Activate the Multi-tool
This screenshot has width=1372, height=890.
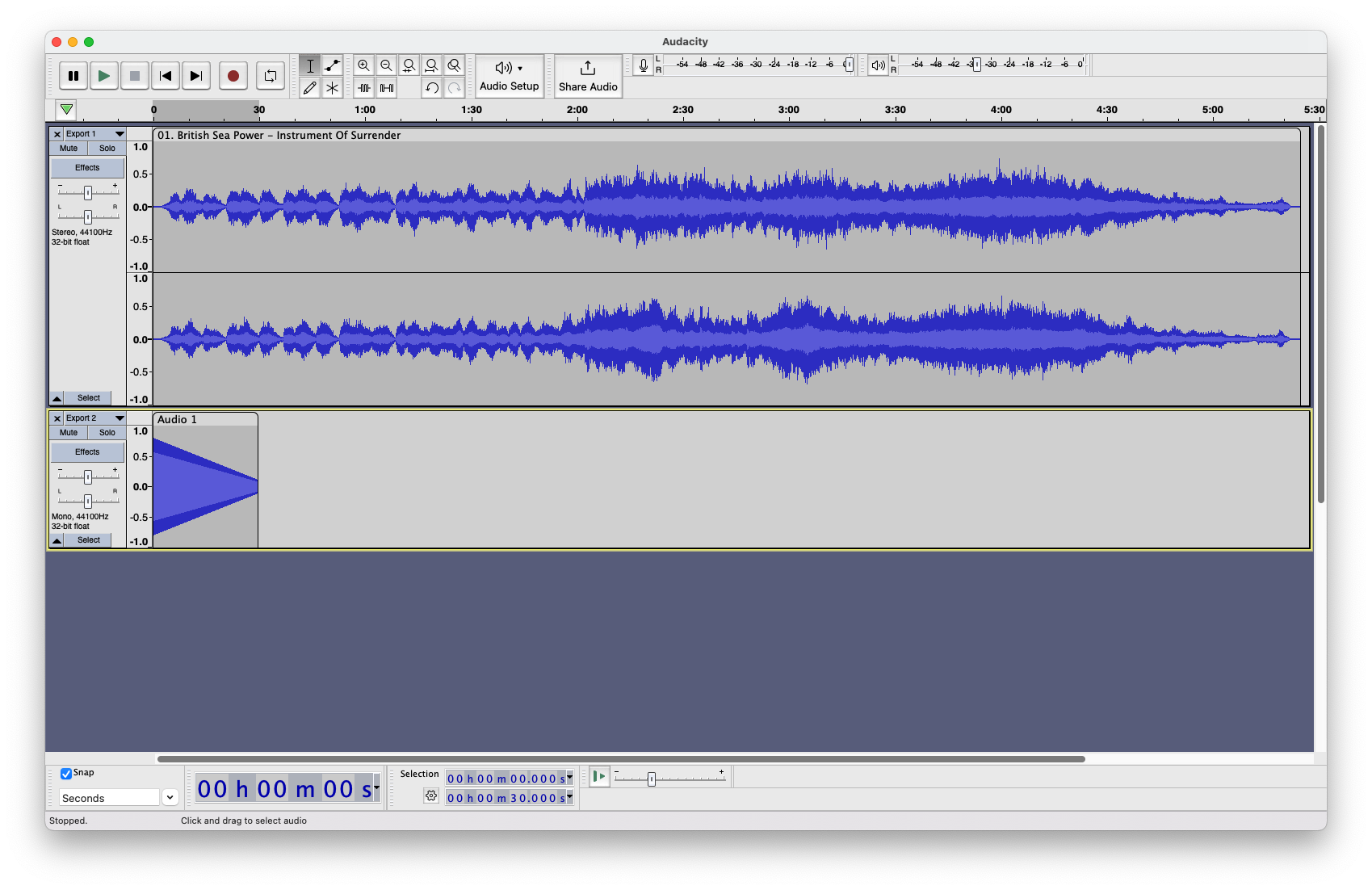click(332, 89)
